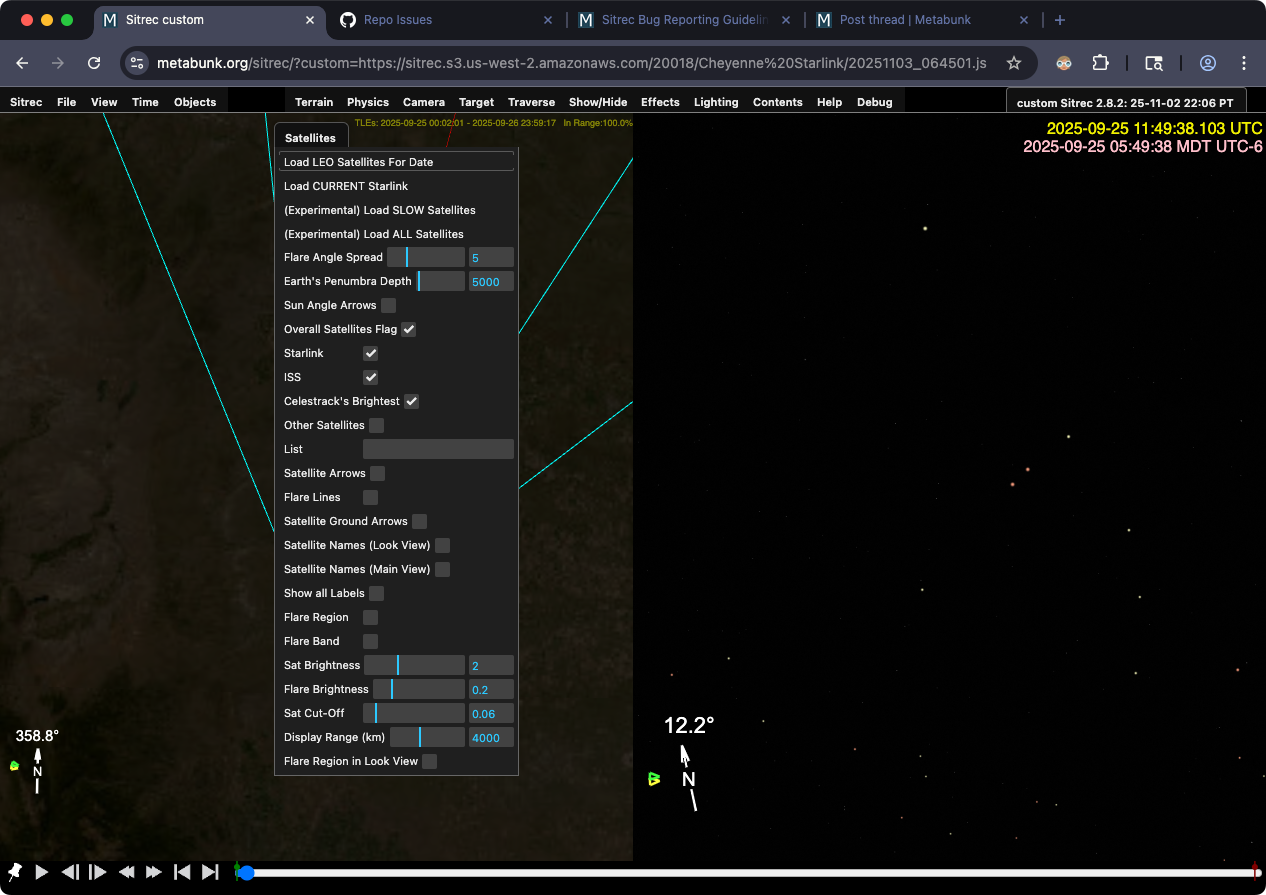Open the Show/Hide dropdown menu

tap(598, 102)
